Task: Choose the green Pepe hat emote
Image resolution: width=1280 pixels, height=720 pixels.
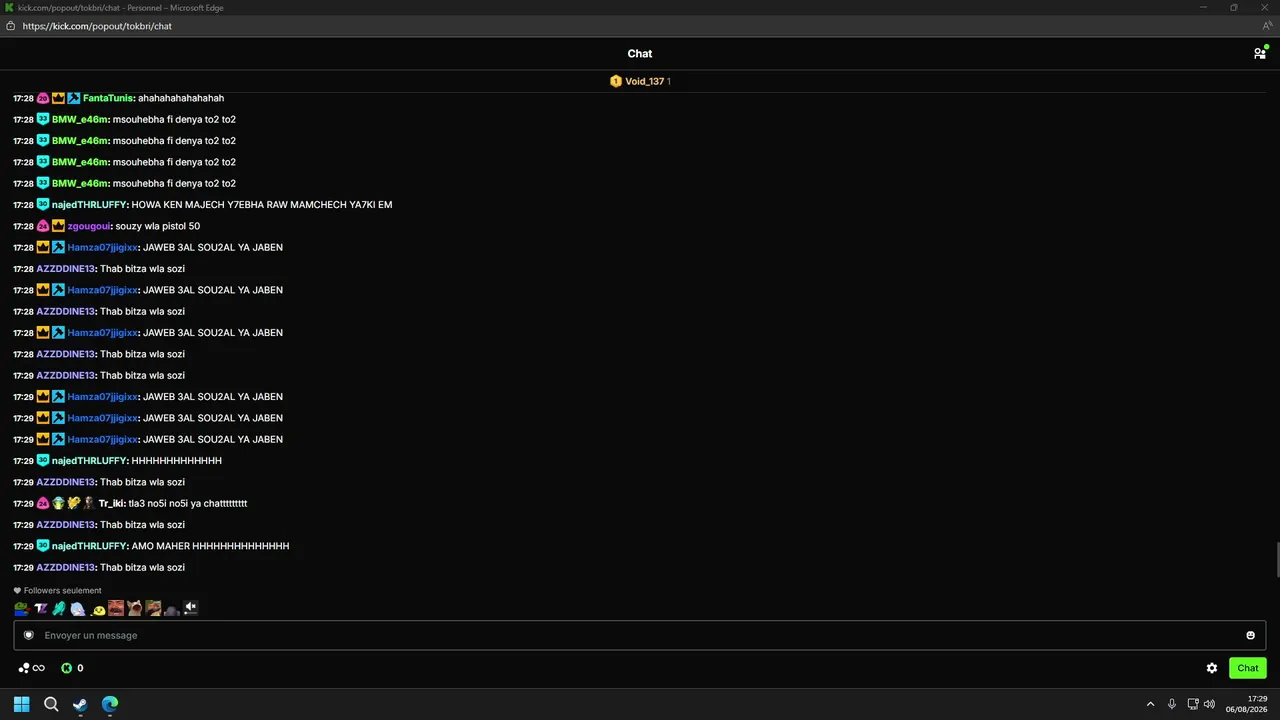Action: (153, 608)
